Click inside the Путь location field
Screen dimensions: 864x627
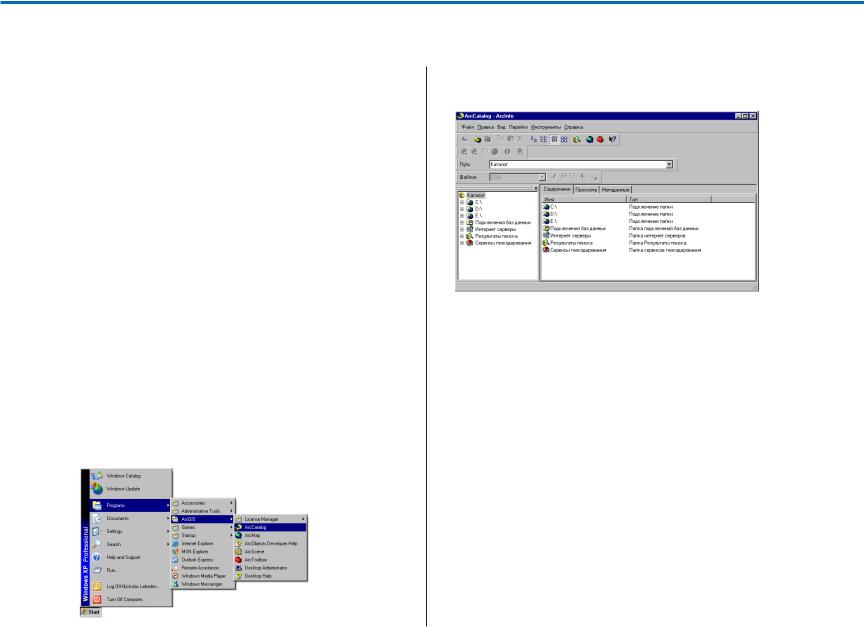577,164
